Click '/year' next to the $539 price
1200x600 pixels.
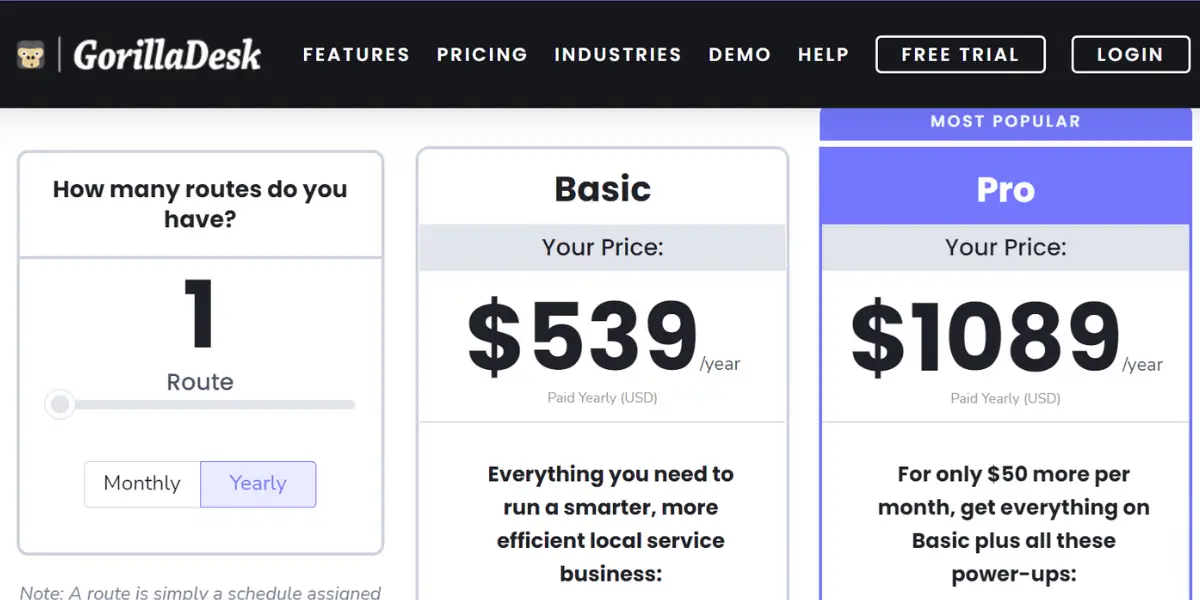720,364
